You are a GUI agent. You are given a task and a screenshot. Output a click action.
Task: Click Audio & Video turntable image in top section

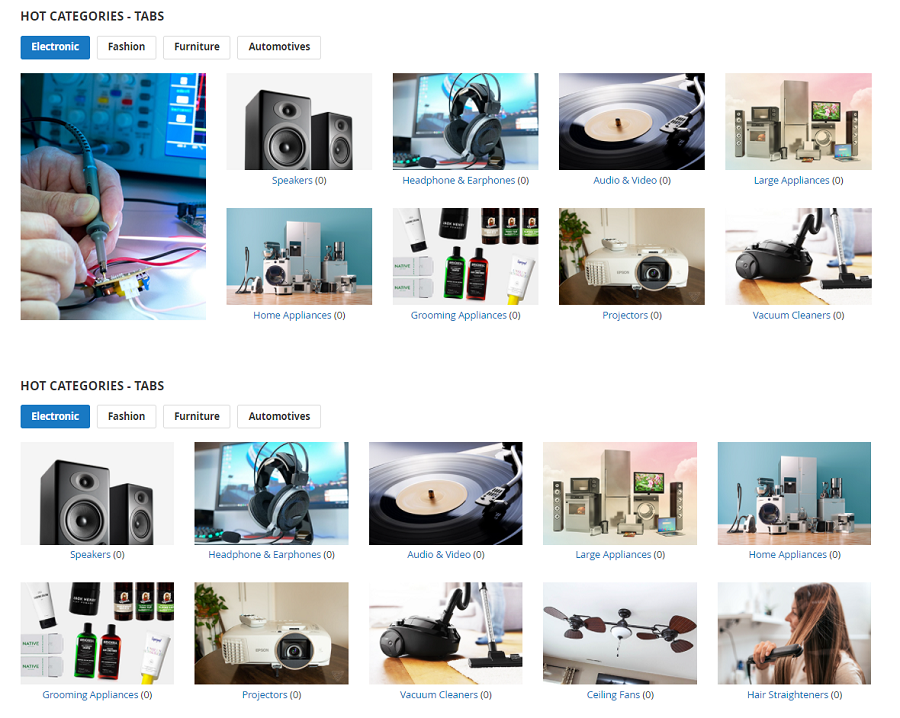pos(632,121)
